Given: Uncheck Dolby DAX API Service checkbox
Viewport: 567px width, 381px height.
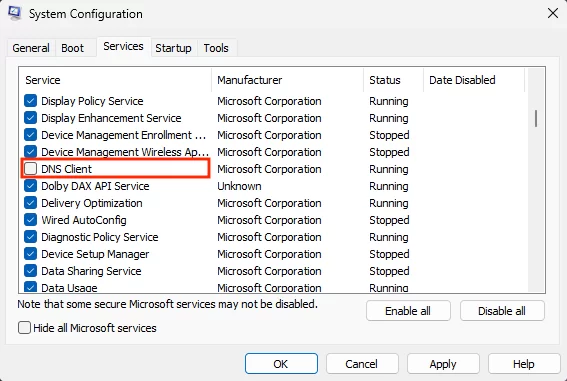Looking at the screenshot, I should coord(30,186).
